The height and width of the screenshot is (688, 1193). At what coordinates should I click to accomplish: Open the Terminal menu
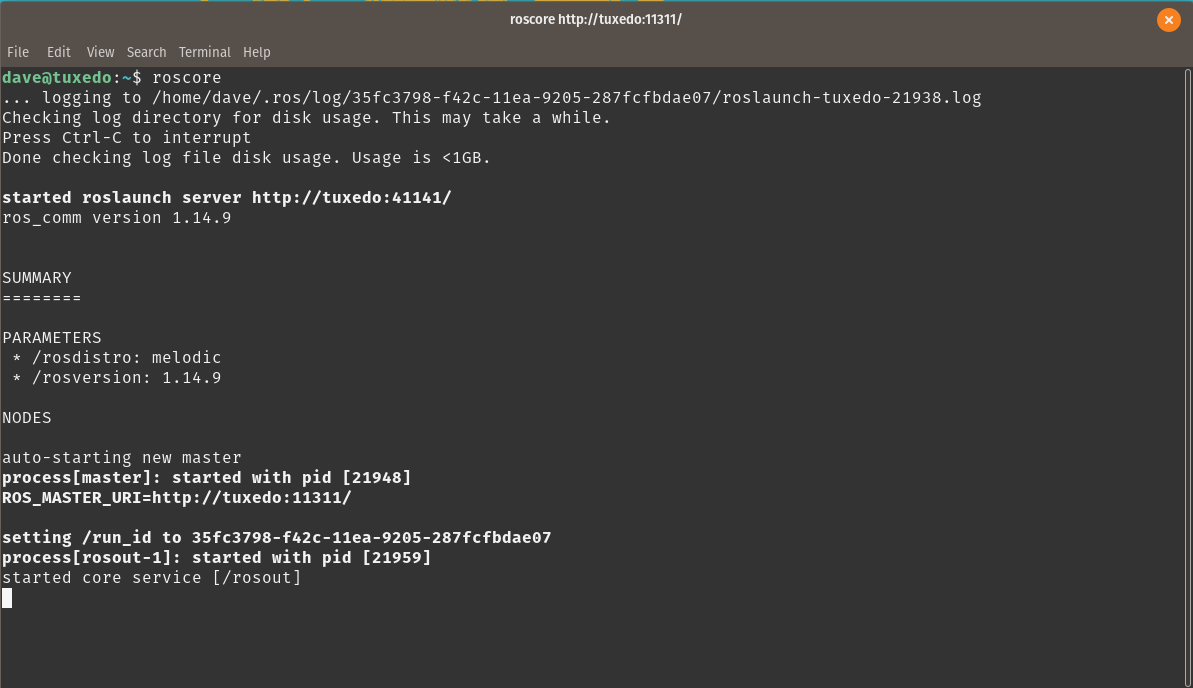pyautogui.click(x=204, y=52)
